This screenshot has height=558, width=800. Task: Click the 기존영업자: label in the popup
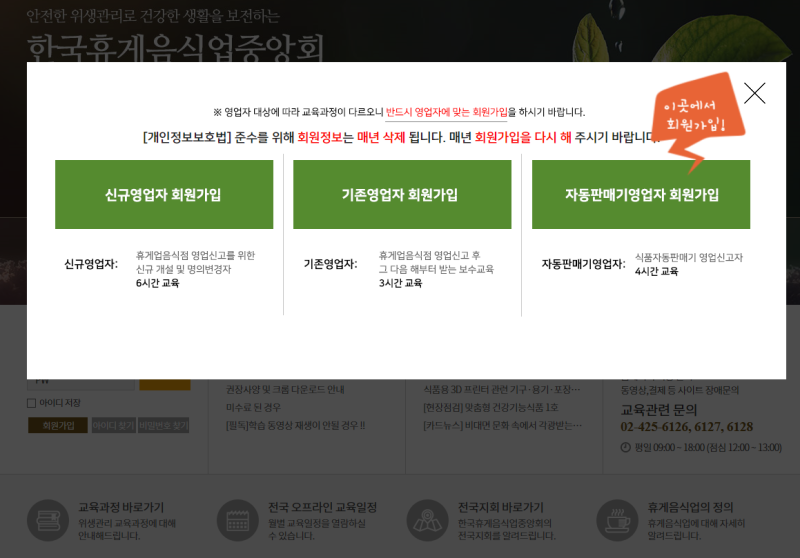coord(331,264)
